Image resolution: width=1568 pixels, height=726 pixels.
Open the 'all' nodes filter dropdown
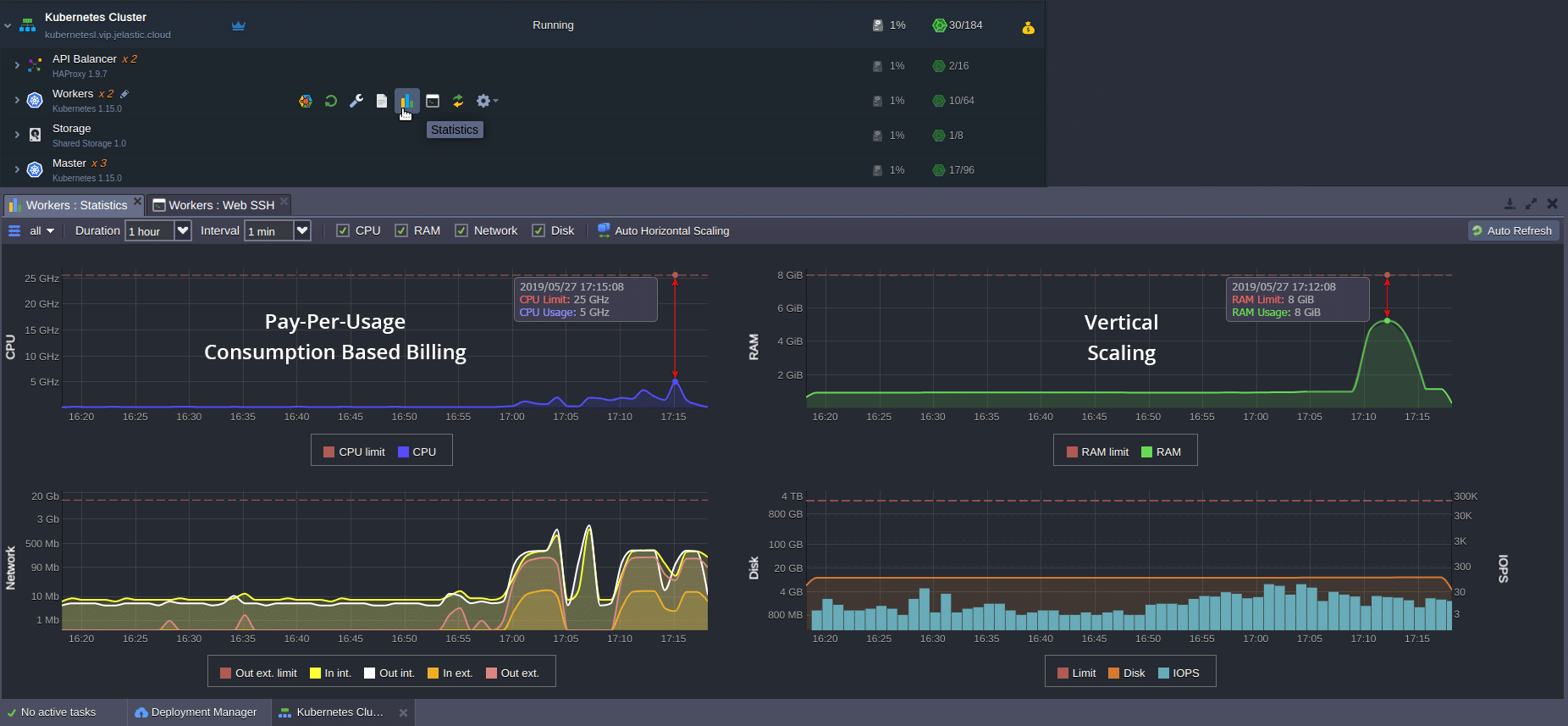pos(41,230)
